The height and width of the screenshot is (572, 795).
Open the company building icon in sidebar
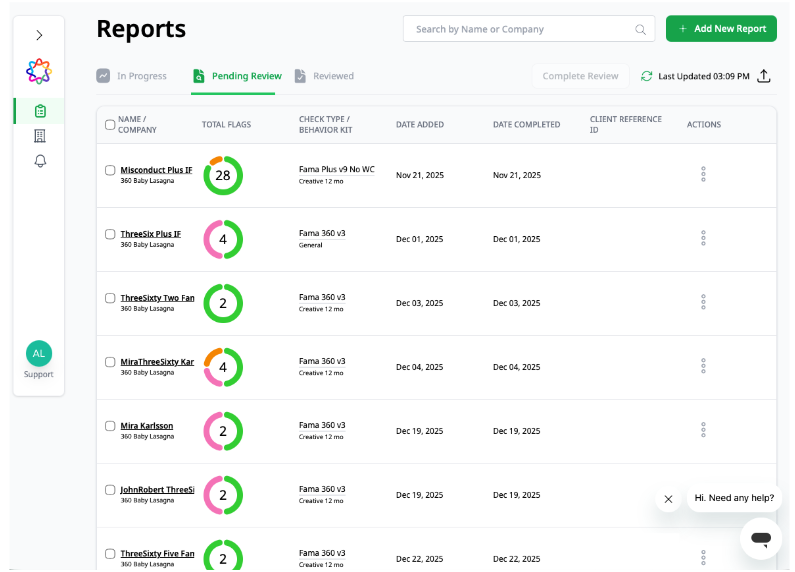click(x=40, y=136)
